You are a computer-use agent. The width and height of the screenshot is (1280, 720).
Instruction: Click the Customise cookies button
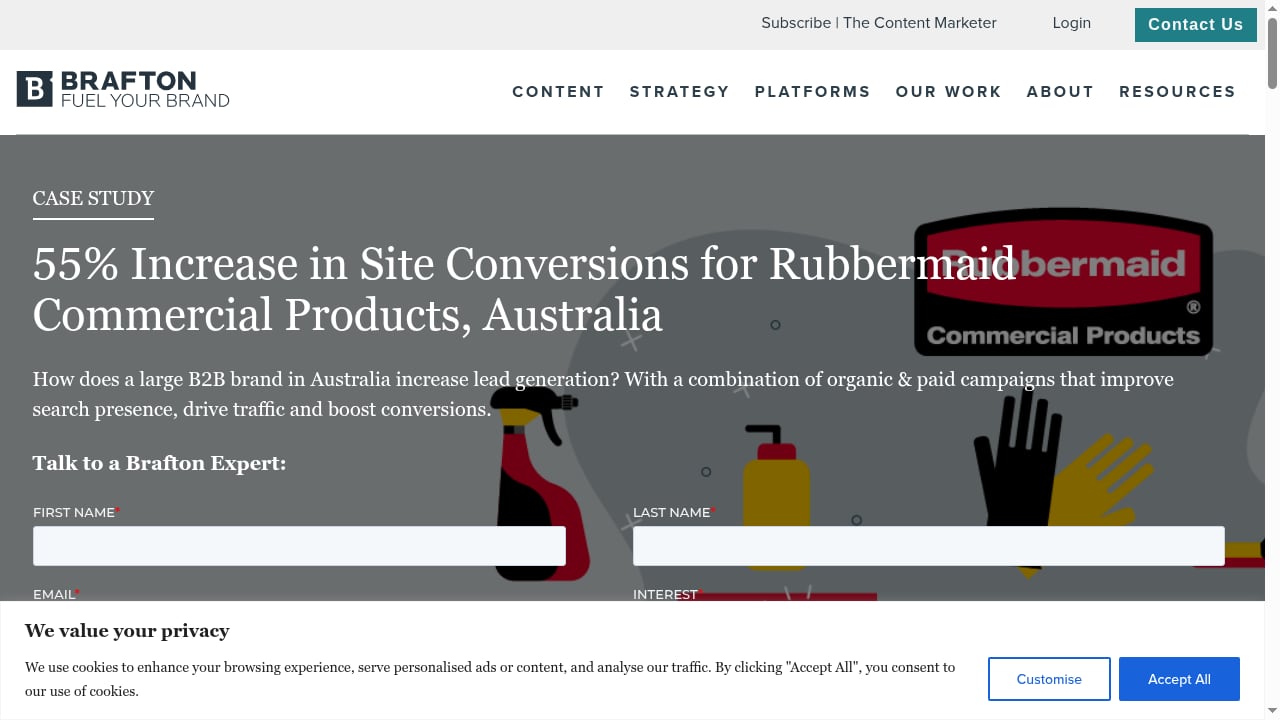pyautogui.click(x=1049, y=679)
